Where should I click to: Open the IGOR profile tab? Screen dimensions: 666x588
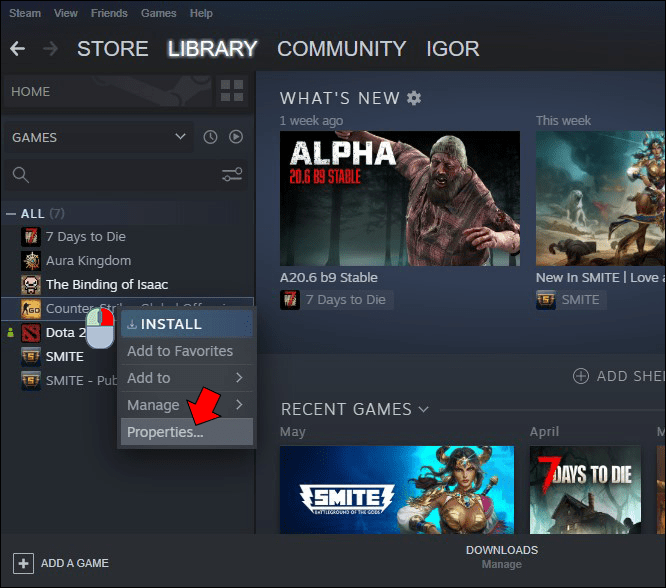coord(453,48)
